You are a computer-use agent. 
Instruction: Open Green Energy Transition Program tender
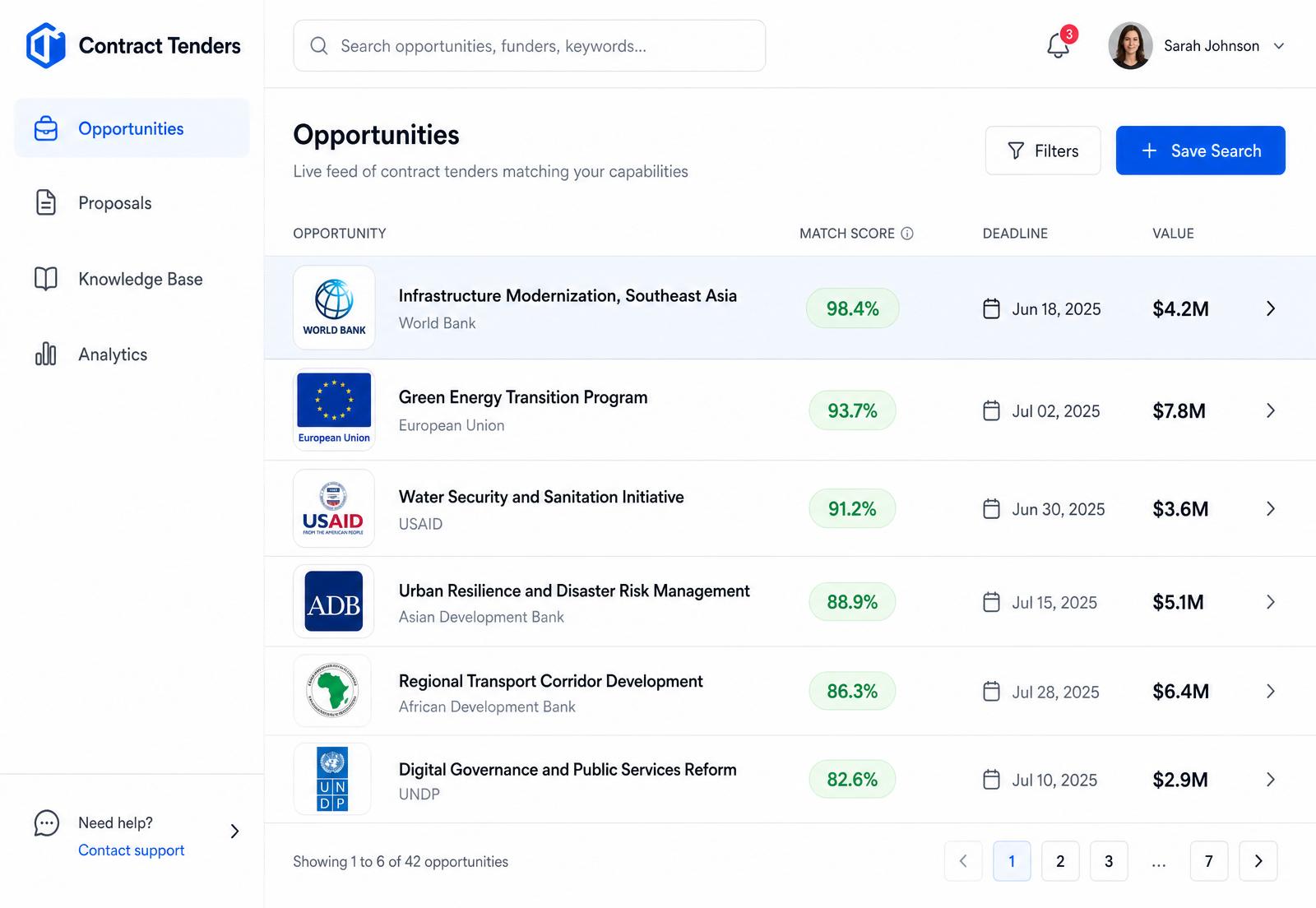[523, 398]
